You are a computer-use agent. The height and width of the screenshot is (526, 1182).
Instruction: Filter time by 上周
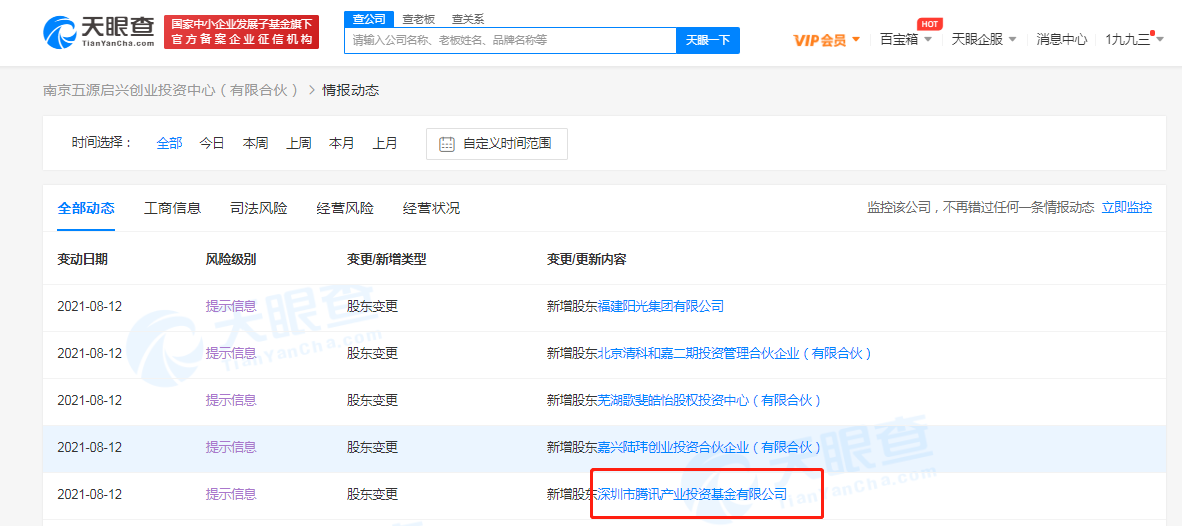point(299,143)
